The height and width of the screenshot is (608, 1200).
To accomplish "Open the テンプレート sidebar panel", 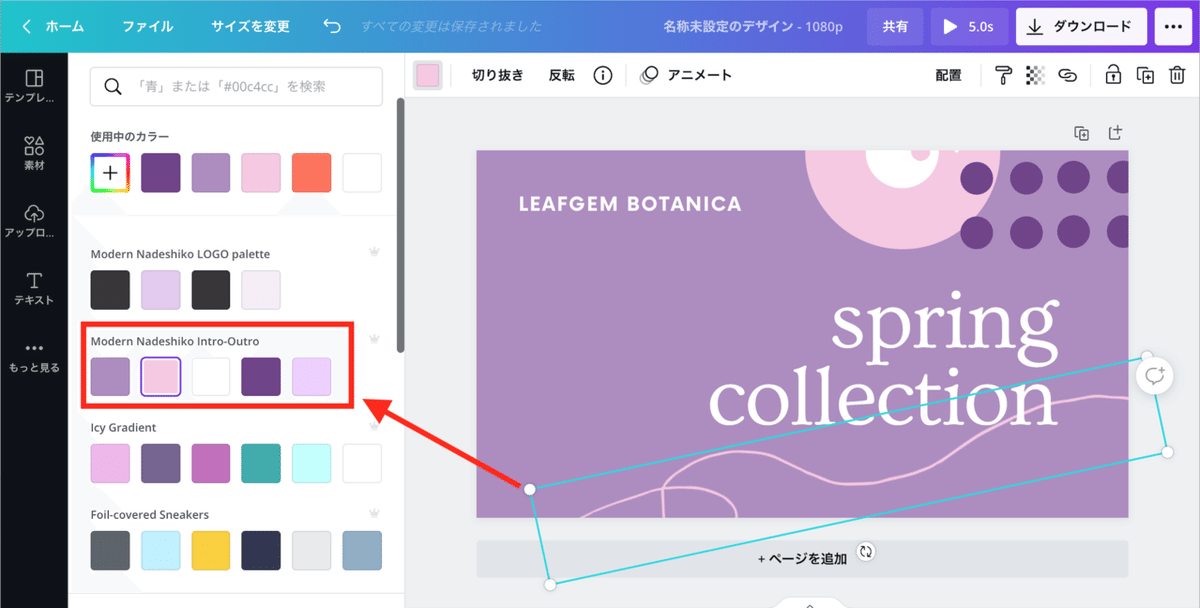I will tap(34, 86).
